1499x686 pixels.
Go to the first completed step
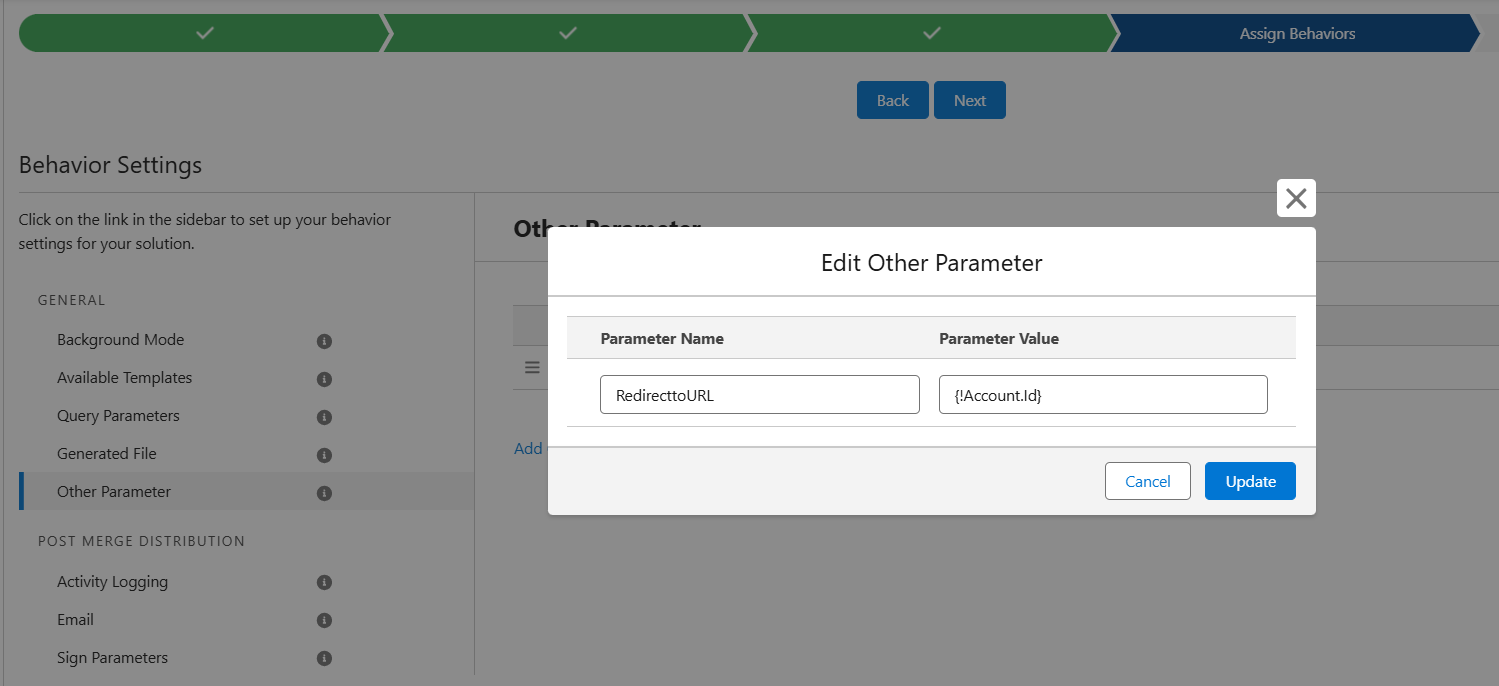click(204, 33)
